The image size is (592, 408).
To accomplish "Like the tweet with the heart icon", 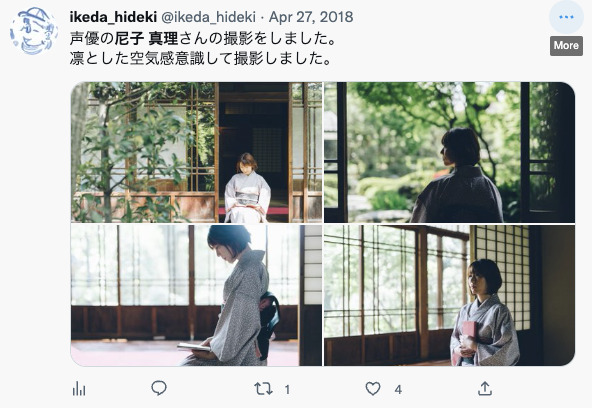I will pos(373,388).
